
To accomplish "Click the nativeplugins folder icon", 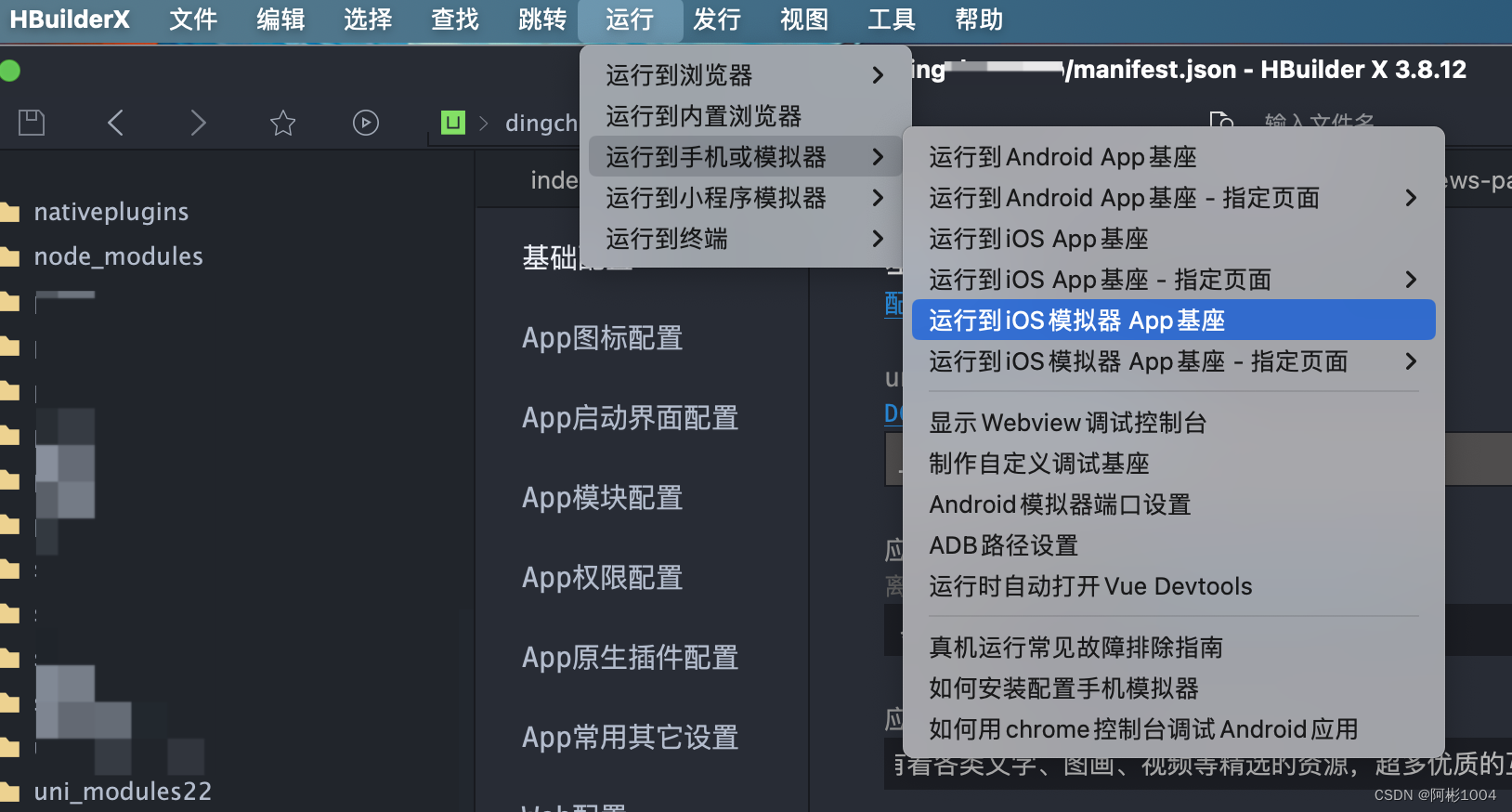I will click(9, 213).
